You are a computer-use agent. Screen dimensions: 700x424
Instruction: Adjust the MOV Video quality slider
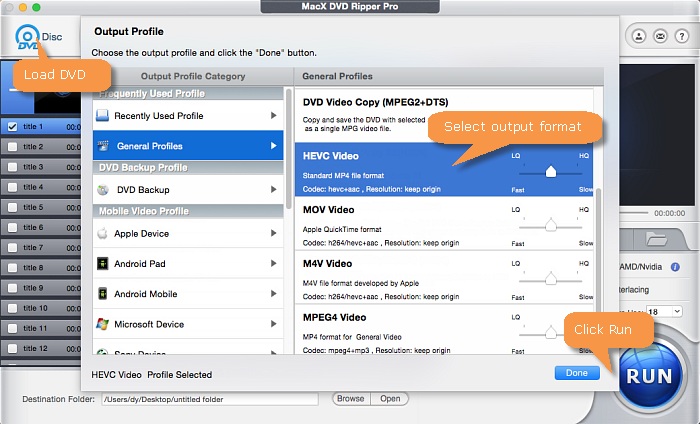click(x=551, y=225)
